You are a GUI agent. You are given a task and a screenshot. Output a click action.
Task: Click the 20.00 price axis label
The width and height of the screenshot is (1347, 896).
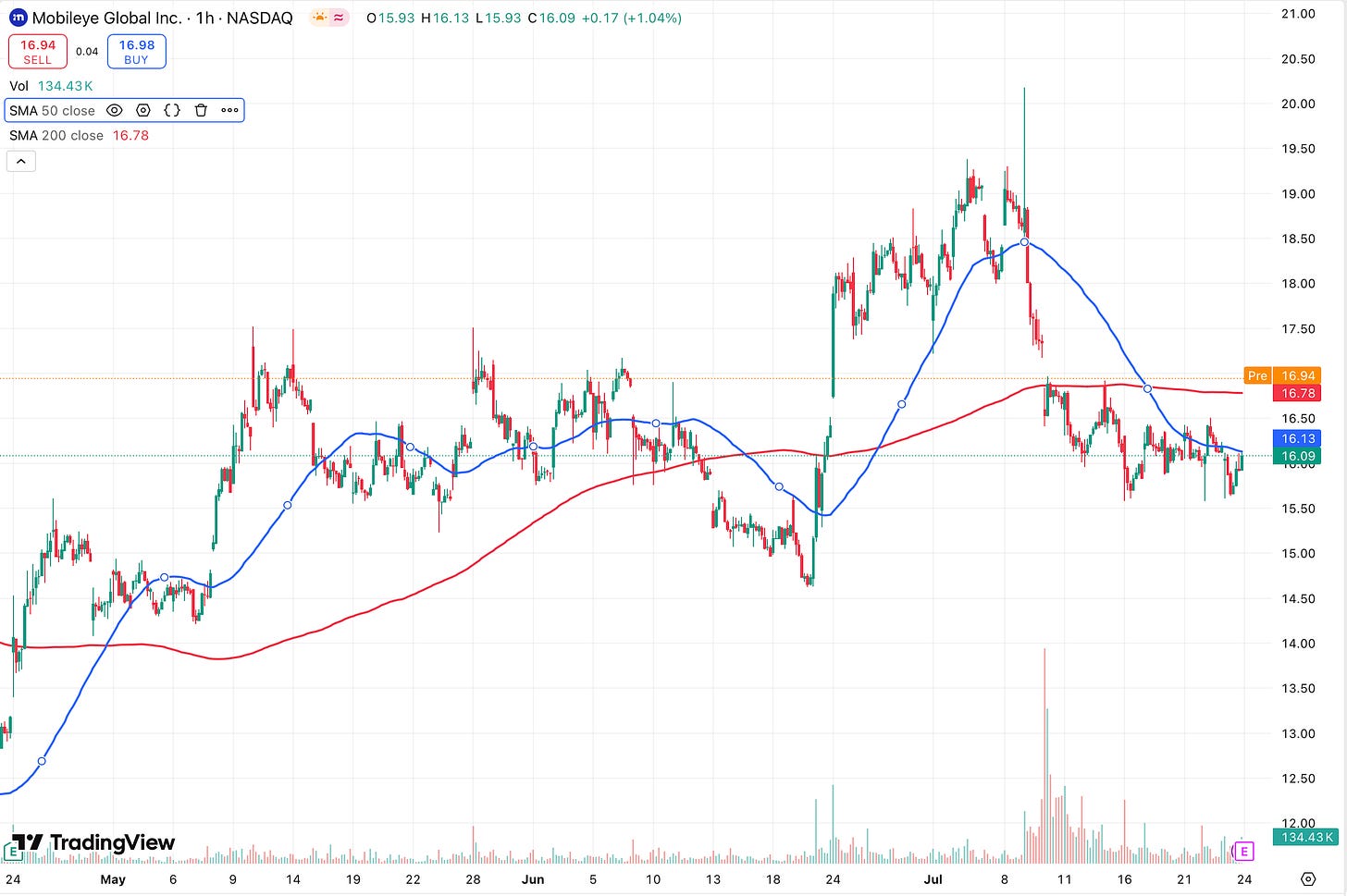[x=1298, y=104]
